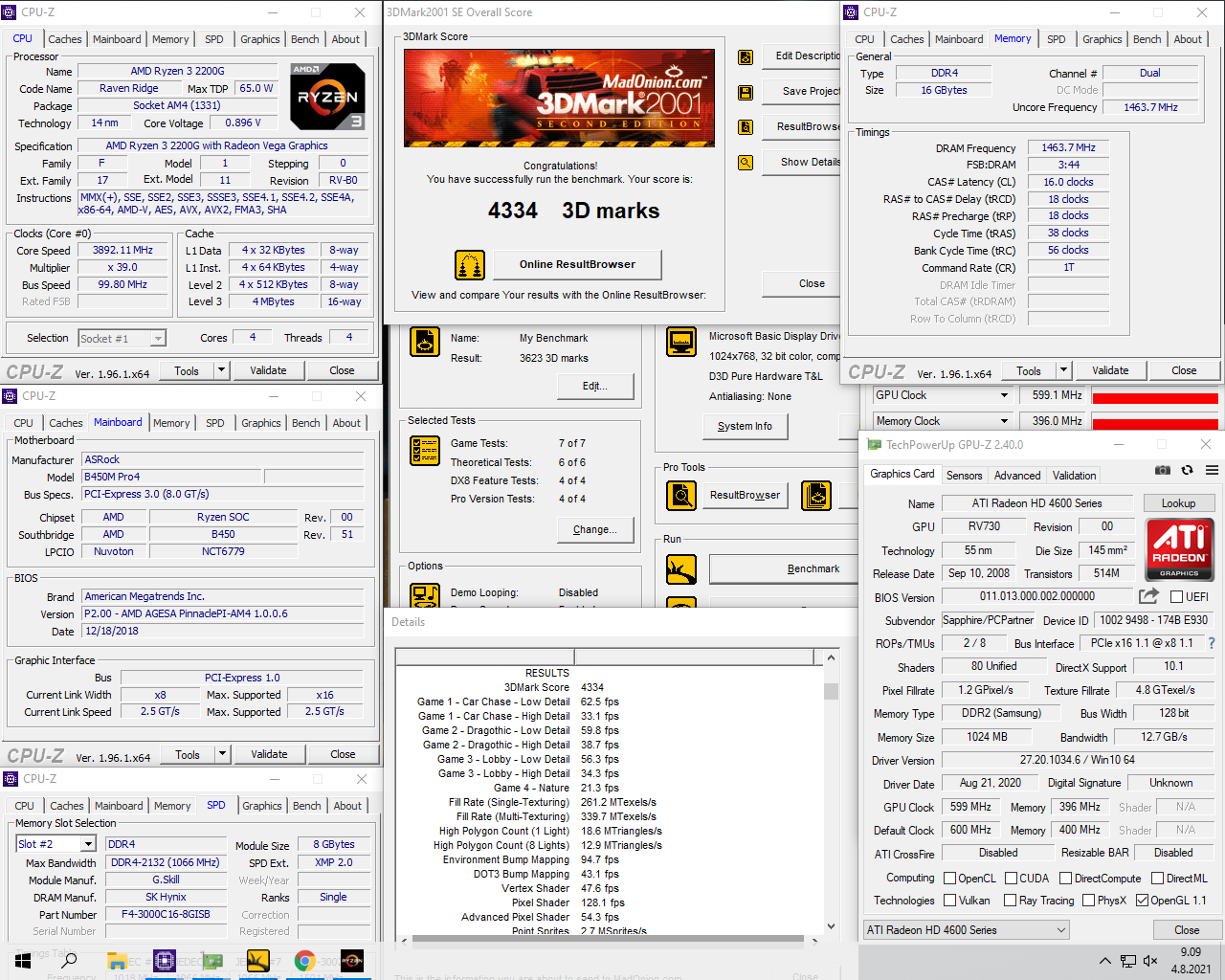Switch to Caches tab in CPU-Z CPU window
The height and width of the screenshot is (980, 1225).
coord(65,39)
